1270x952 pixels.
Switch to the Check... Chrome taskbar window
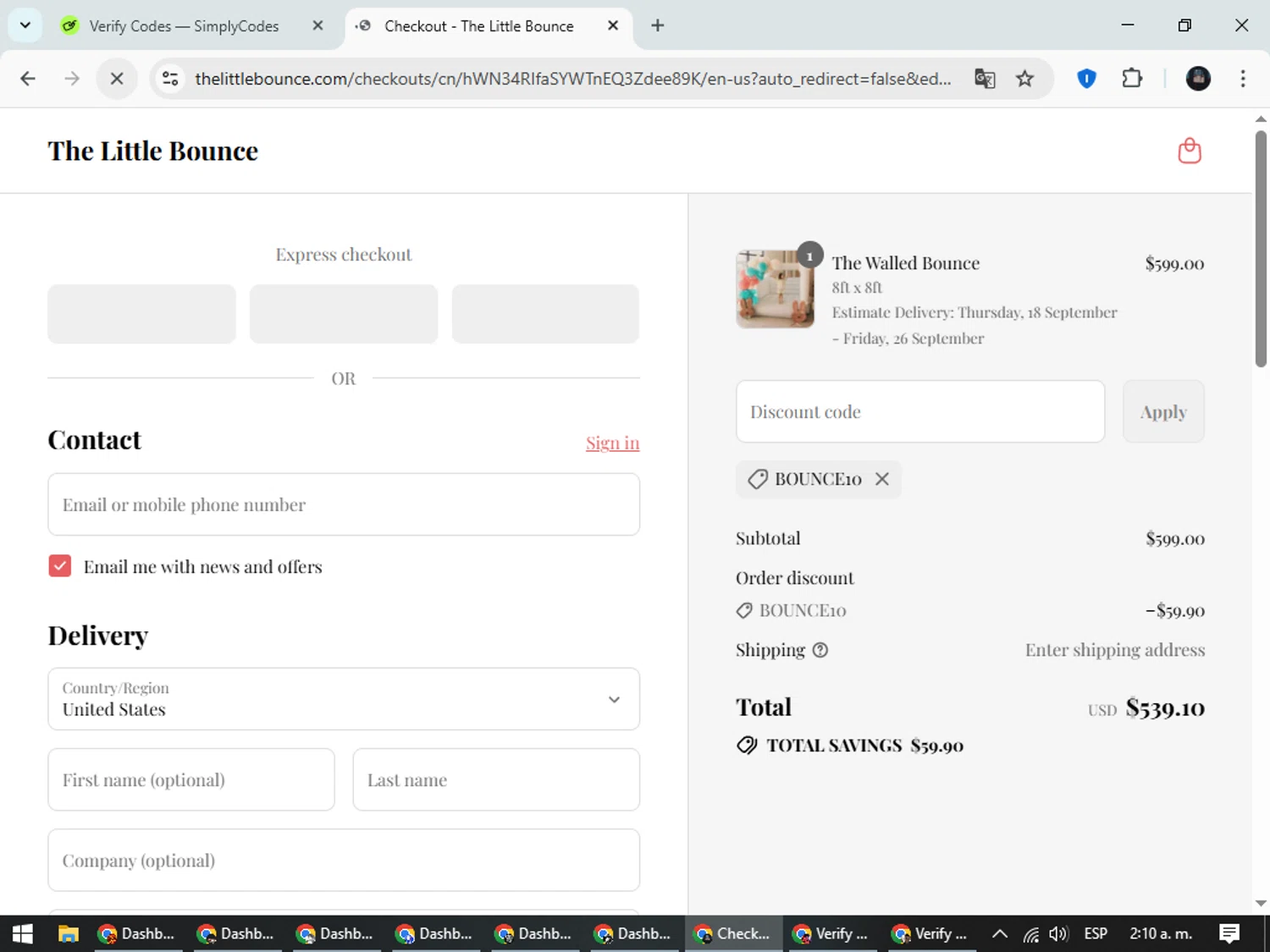pyautogui.click(x=732, y=933)
